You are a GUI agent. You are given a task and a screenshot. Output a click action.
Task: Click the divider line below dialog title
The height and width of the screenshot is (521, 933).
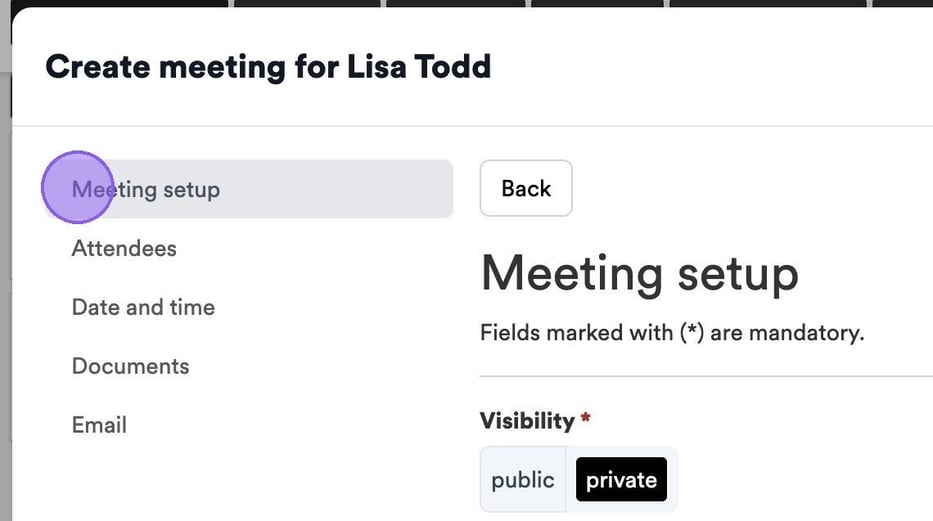(470, 126)
